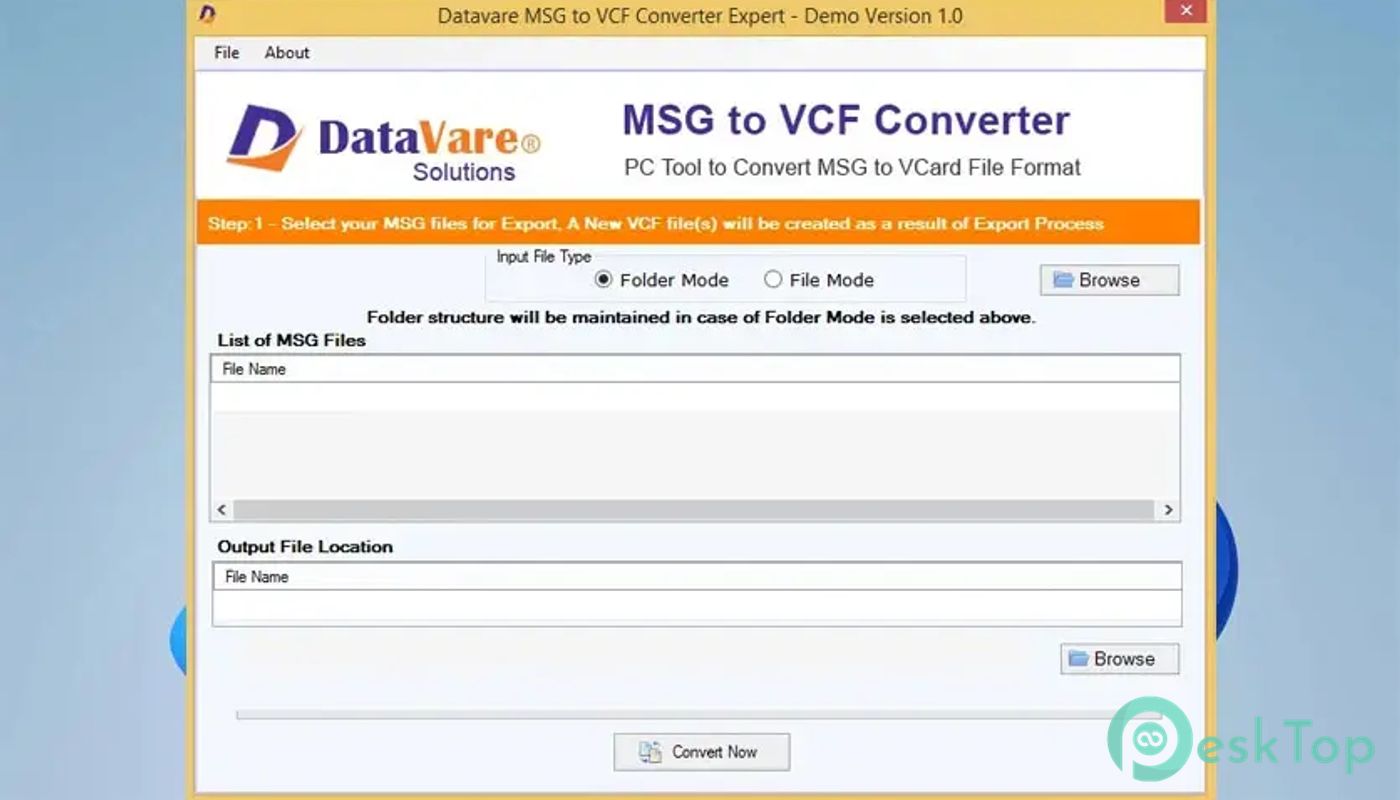
Task: Select the Folder Mode radio button
Action: click(x=603, y=280)
